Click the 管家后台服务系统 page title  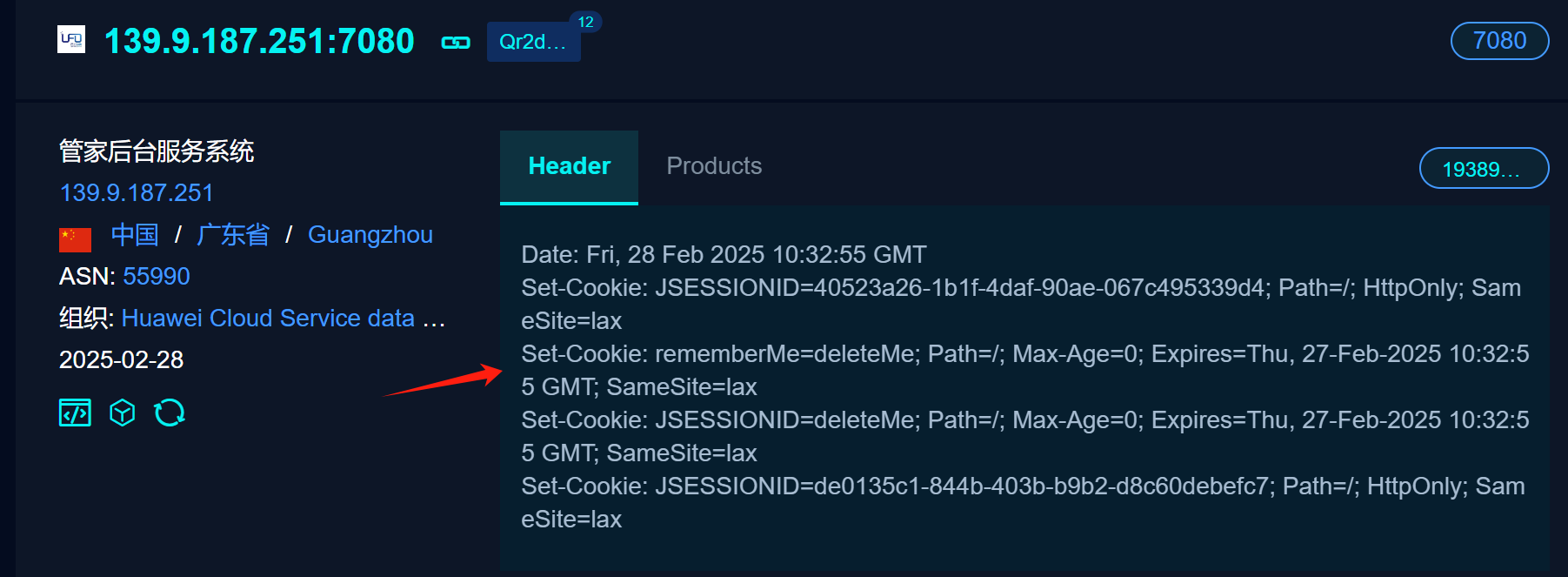157,151
